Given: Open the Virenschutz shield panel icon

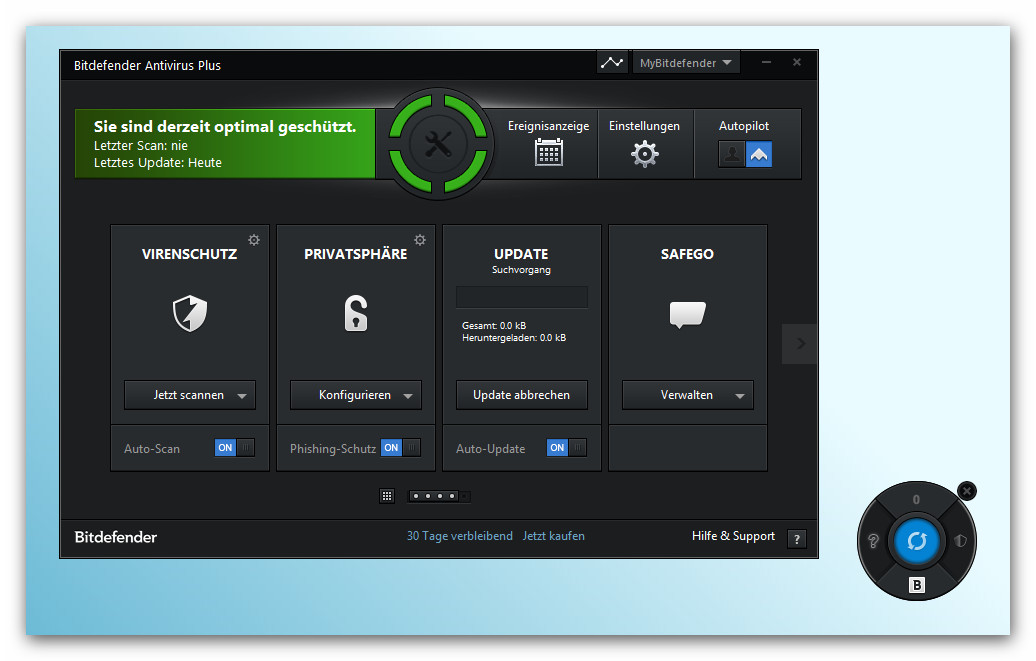Looking at the screenshot, I should (x=189, y=313).
